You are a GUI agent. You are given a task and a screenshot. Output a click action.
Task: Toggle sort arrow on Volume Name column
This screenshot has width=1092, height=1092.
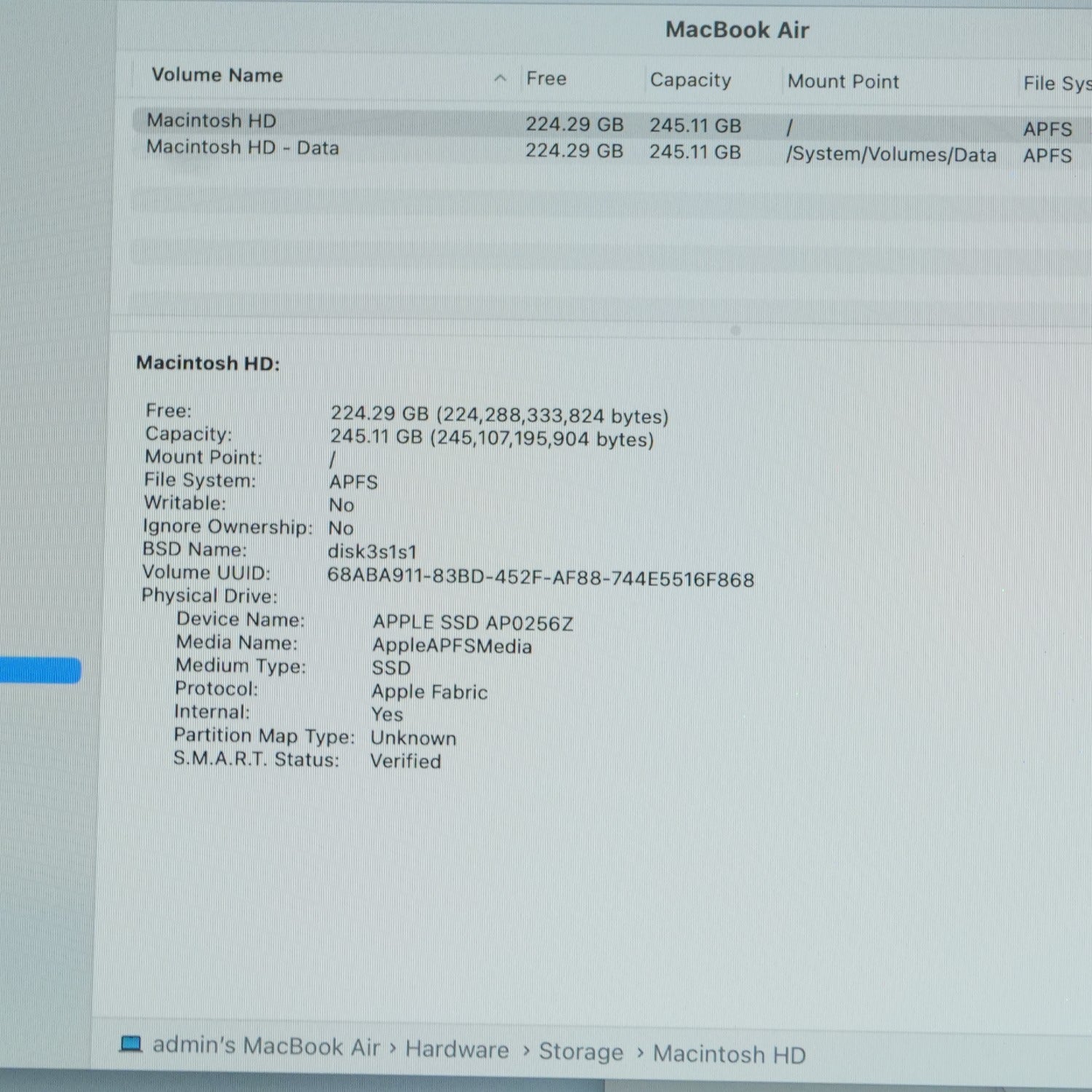click(x=500, y=78)
